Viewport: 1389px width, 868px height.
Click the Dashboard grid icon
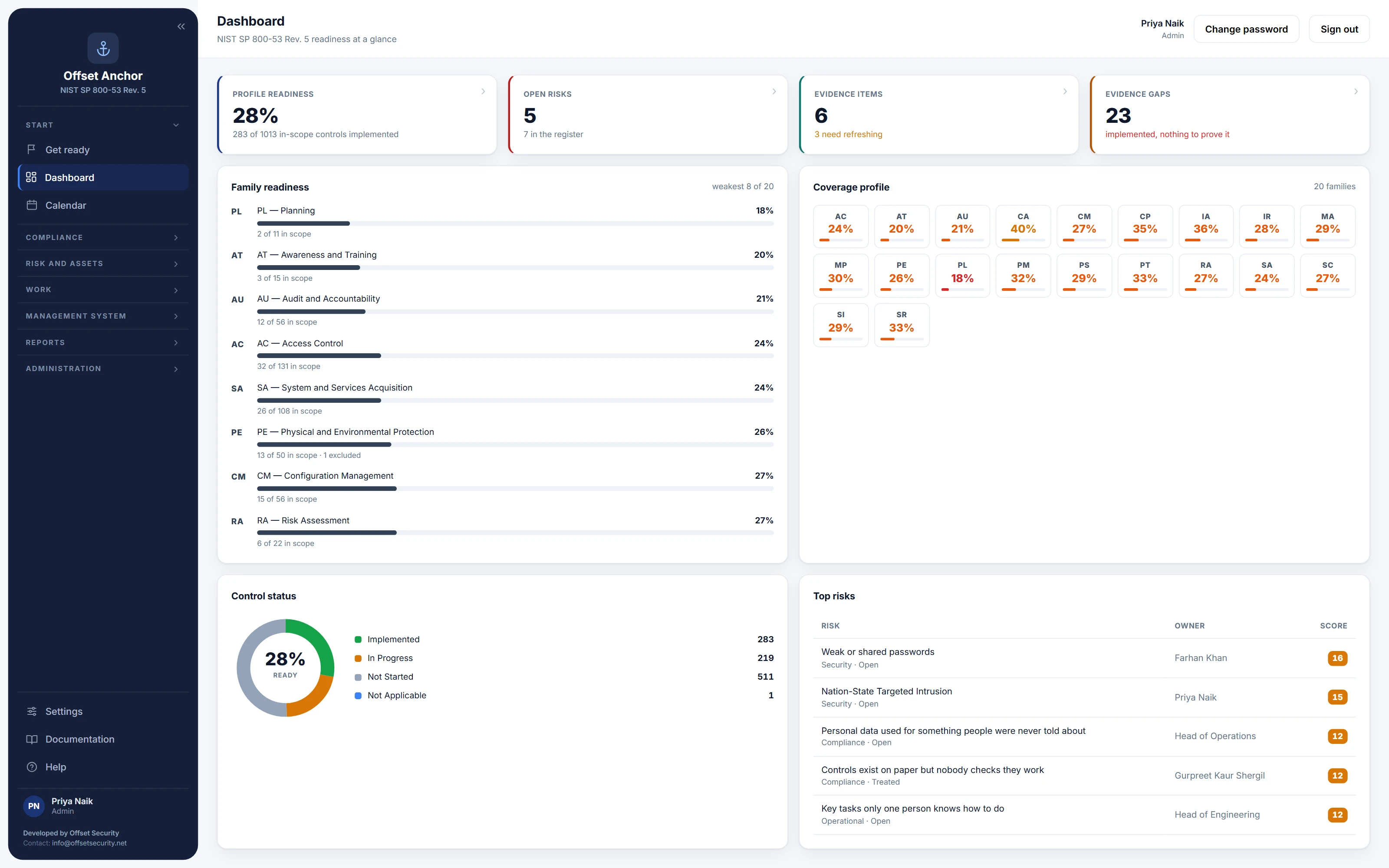tap(31, 178)
